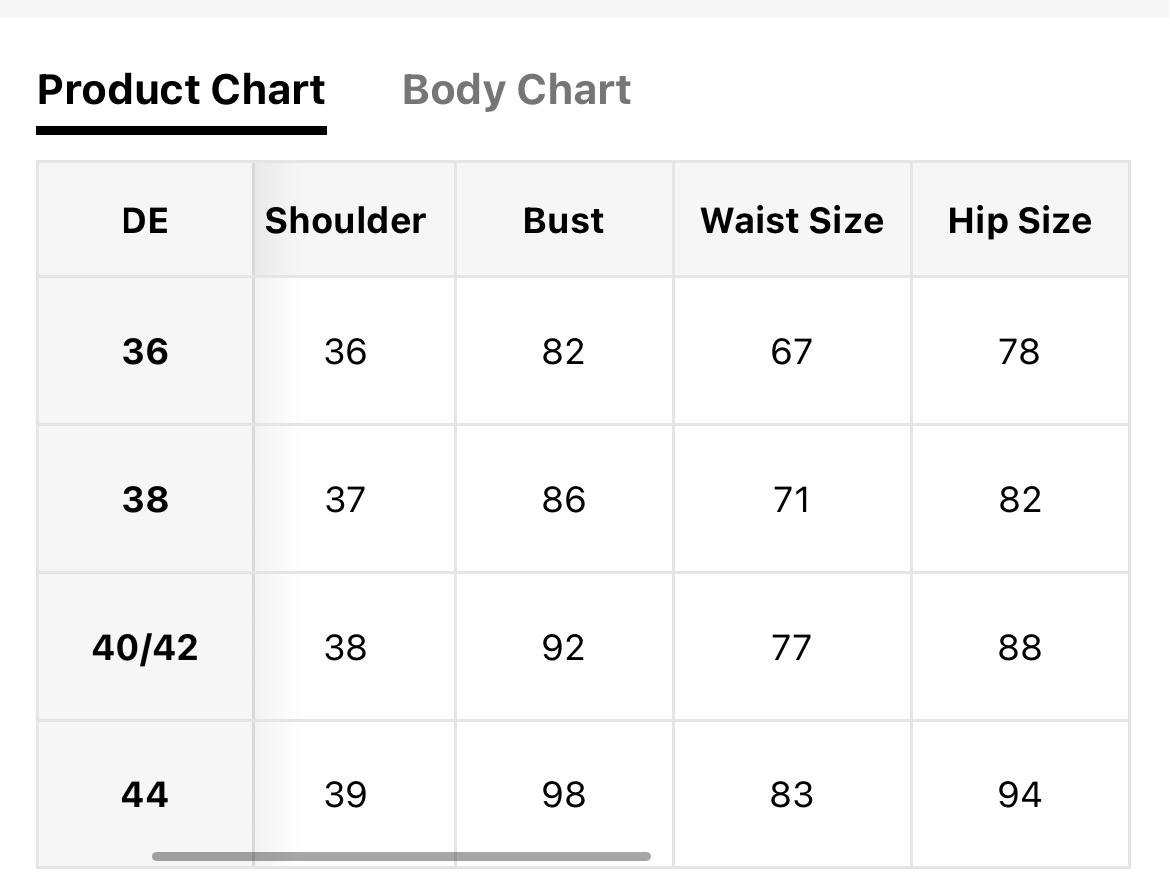Viewport: 1170px width, 878px height.
Task: Click the bust value 82 cell
Action: pyautogui.click(x=564, y=351)
